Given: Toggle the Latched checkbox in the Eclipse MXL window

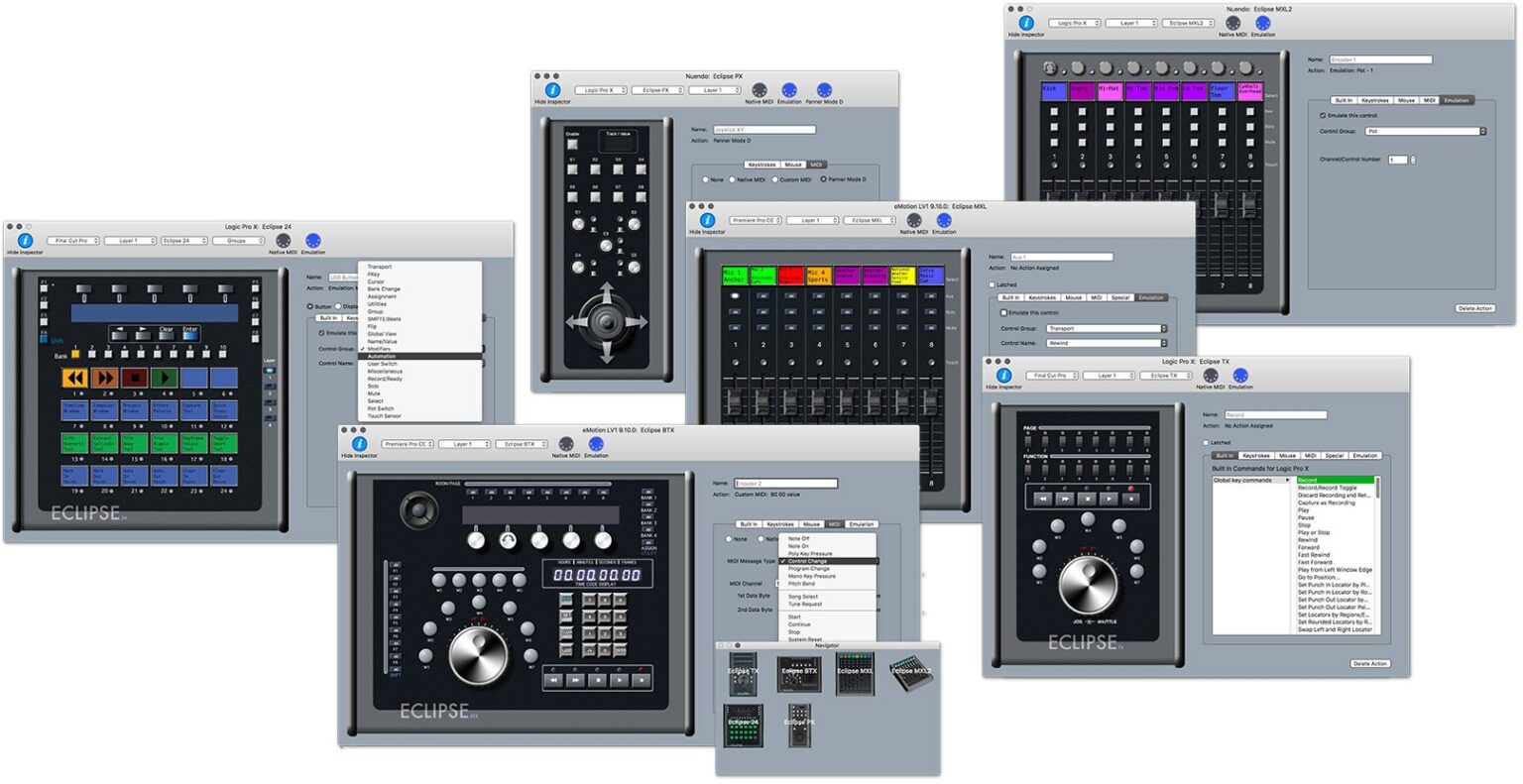Looking at the screenshot, I should point(990,284).
